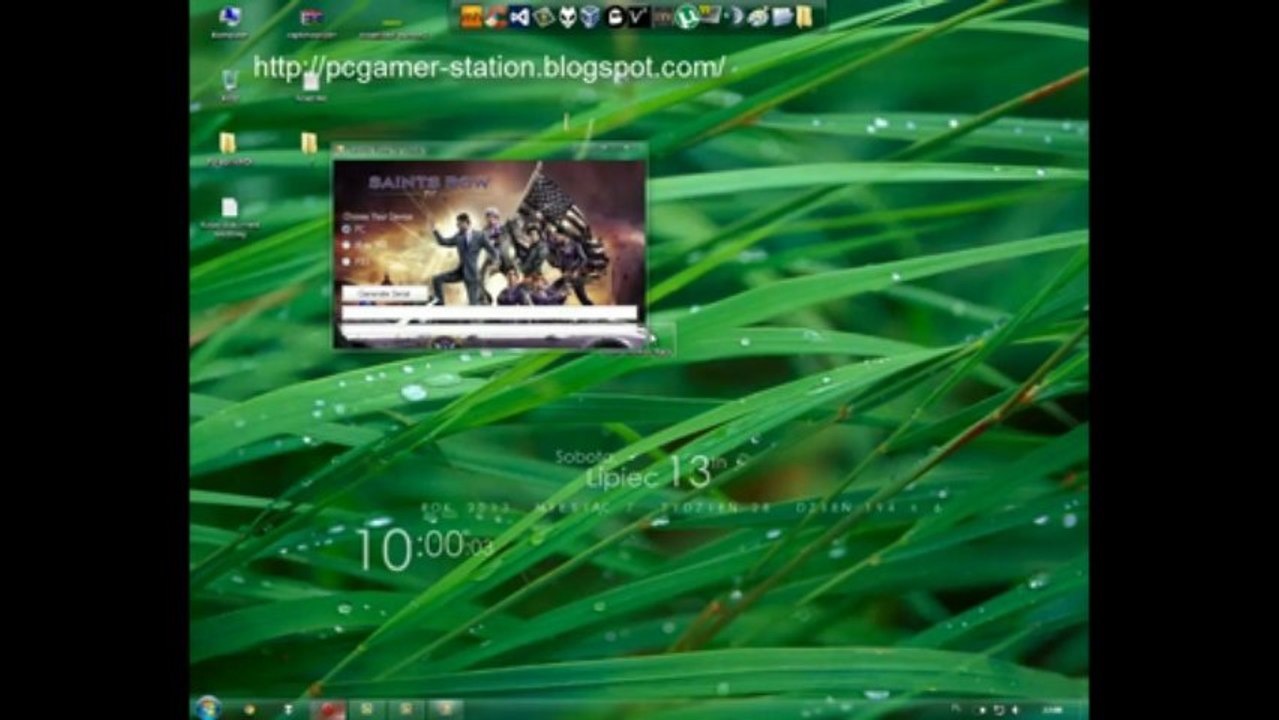Open the Windows Start orb
1279x720 pixels.
(208, 708)
